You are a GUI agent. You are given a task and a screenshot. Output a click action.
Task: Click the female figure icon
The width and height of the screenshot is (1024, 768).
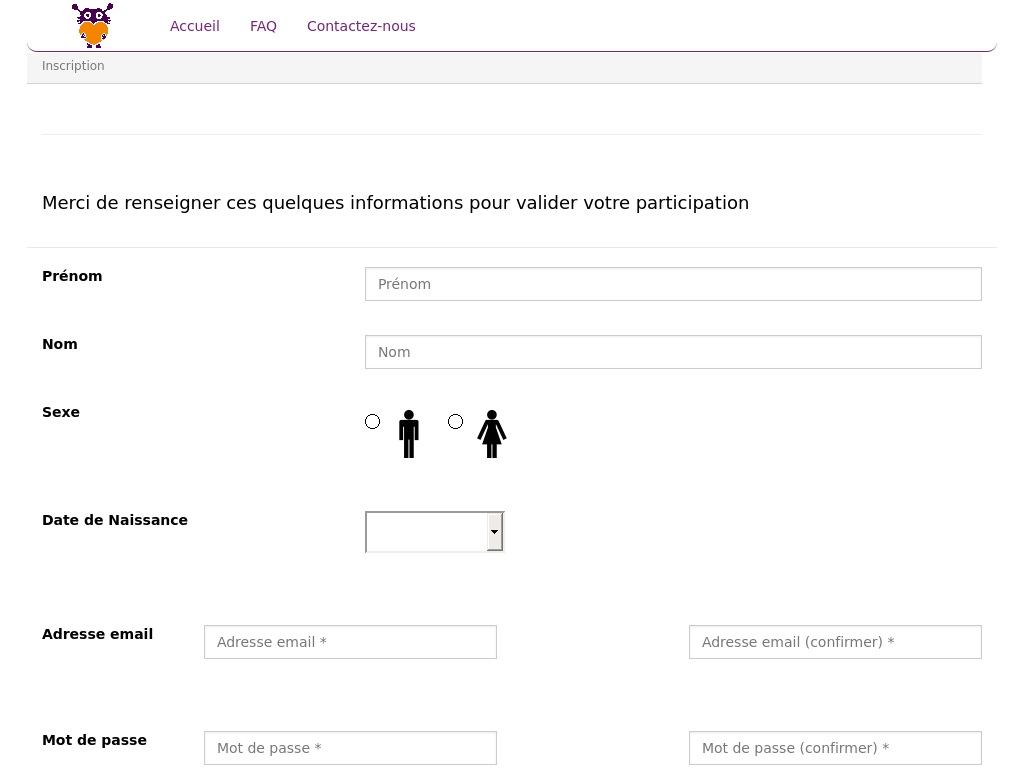point(491,434)
